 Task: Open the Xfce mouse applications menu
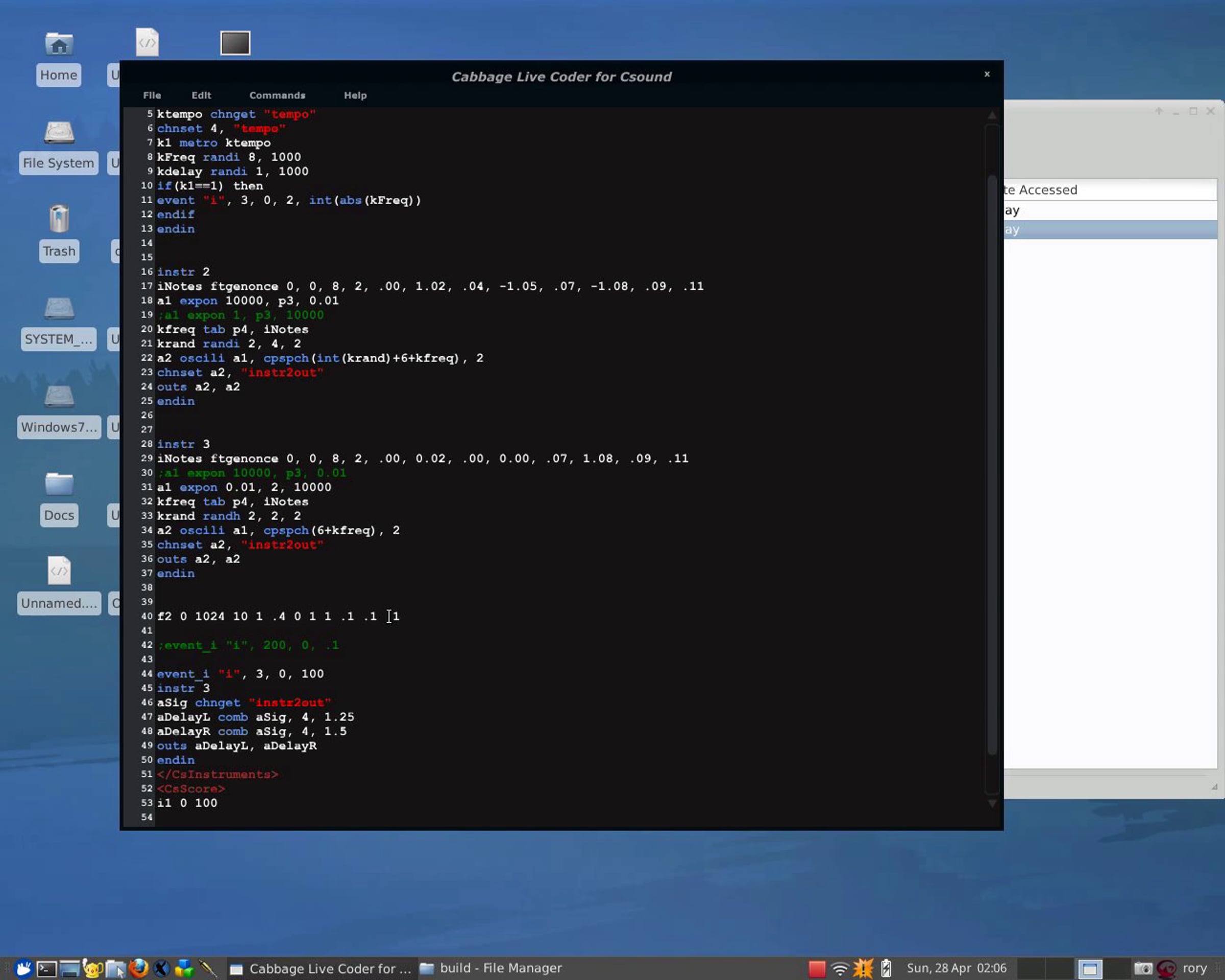(23, 968)
